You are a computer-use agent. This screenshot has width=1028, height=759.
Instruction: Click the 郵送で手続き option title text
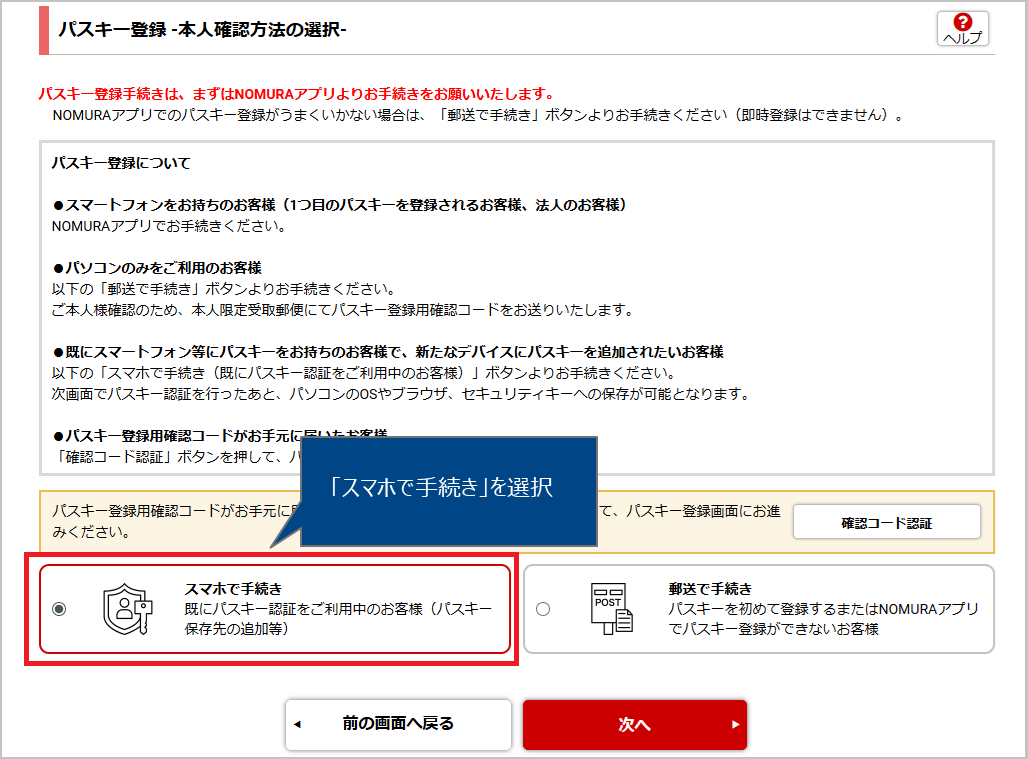(710, 589)
